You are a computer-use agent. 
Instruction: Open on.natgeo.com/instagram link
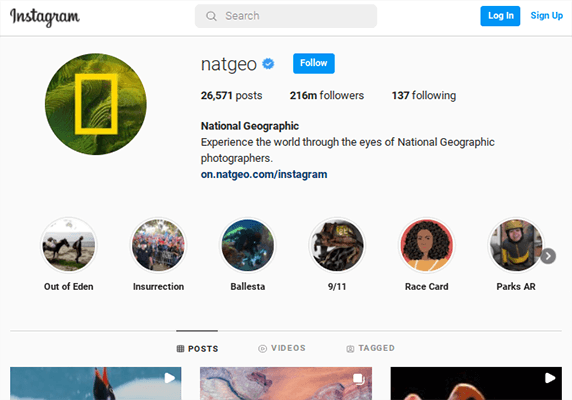coord(264,174)
